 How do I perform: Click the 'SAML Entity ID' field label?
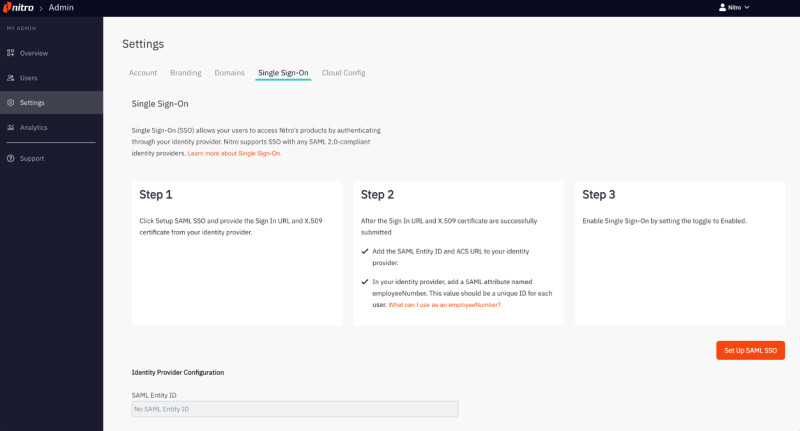pos(154,395)
